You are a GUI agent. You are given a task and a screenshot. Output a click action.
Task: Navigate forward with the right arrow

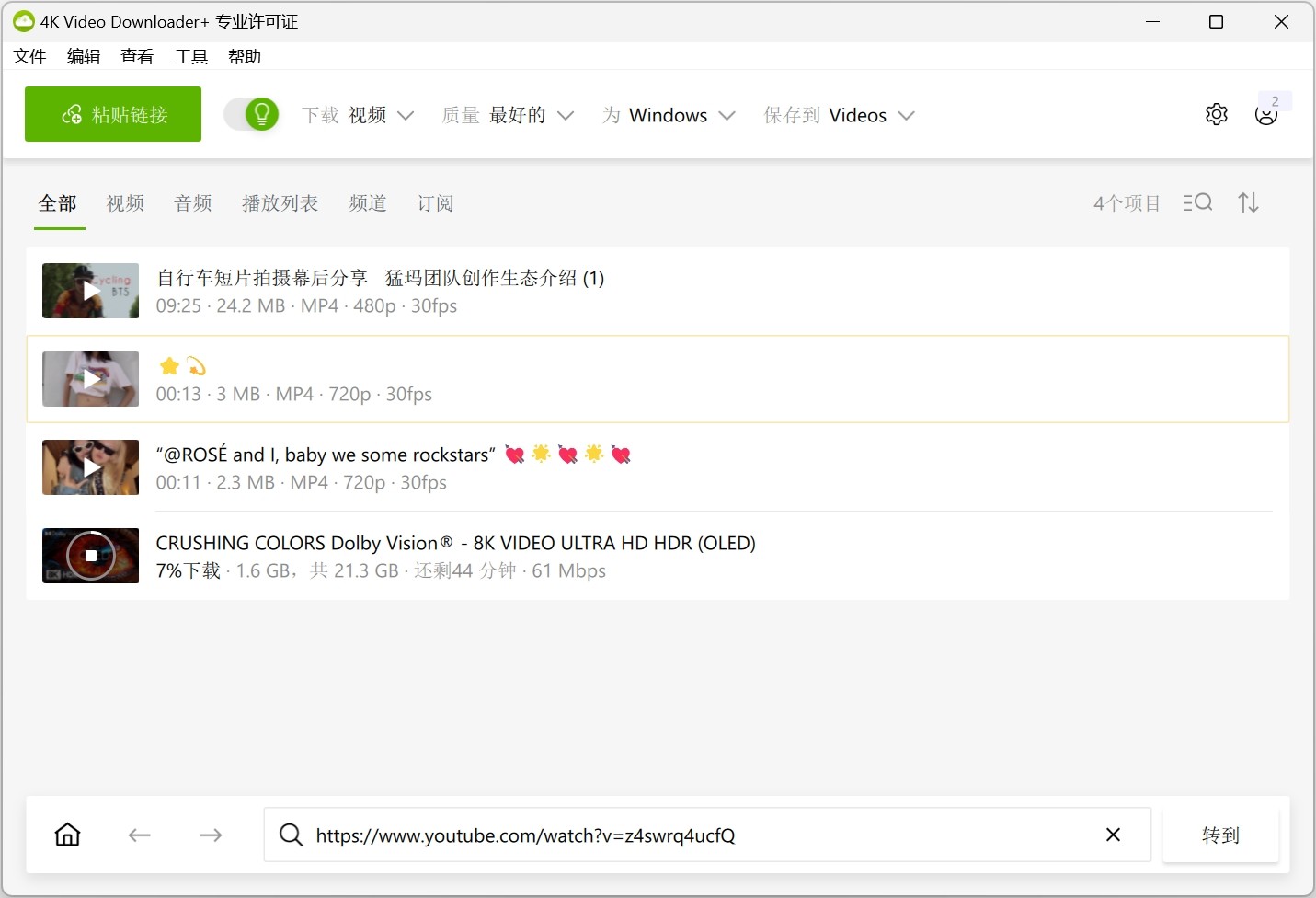211,835
